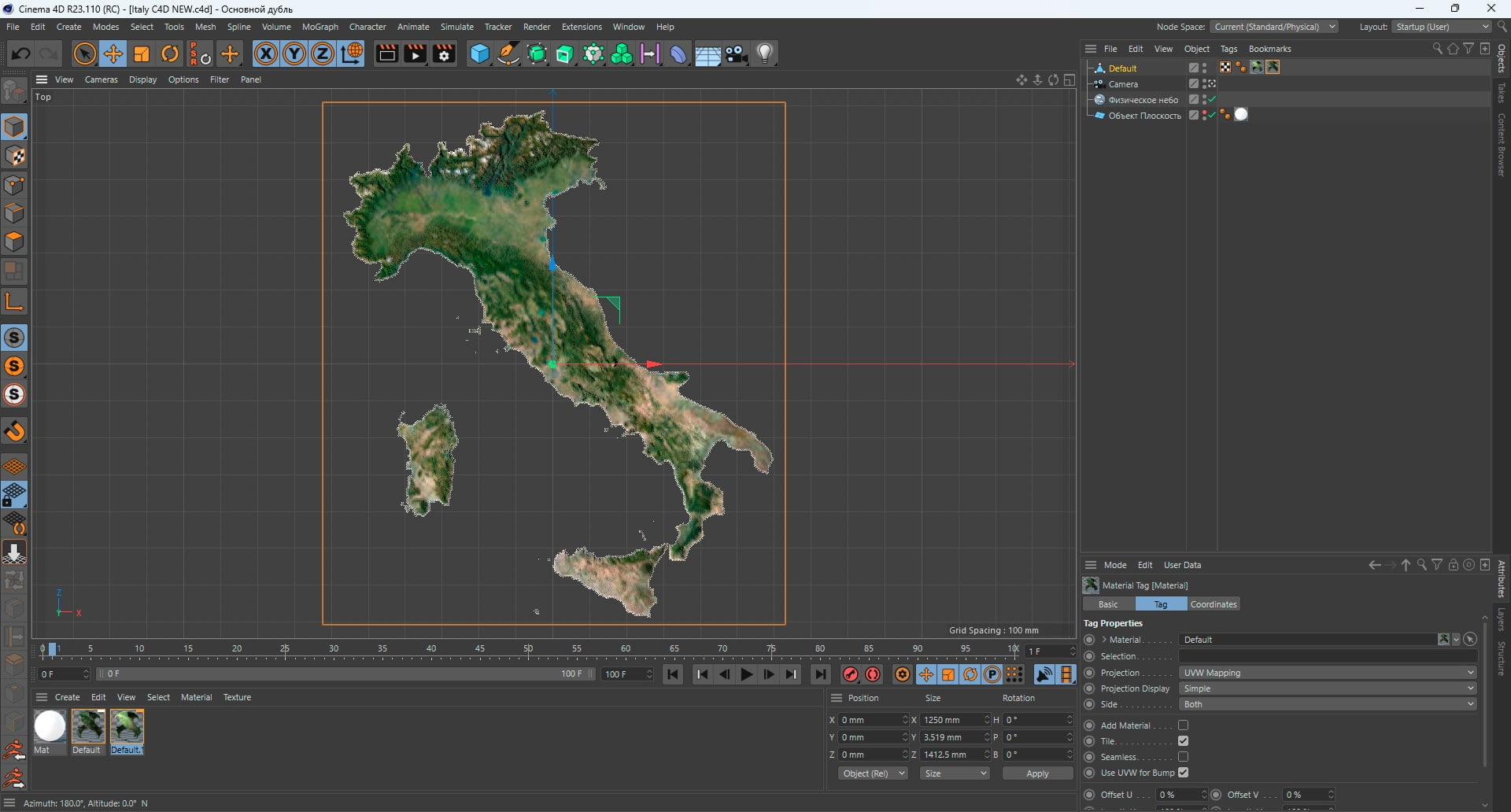Go to end of animation
This screenshot has height=812, width=1511.
[820, 674]
